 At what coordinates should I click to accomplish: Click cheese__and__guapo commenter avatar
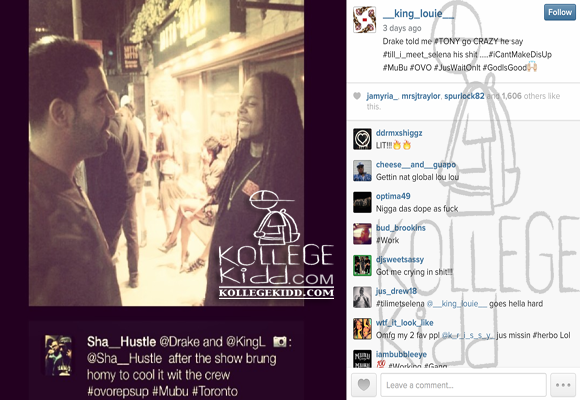[362, 171]
